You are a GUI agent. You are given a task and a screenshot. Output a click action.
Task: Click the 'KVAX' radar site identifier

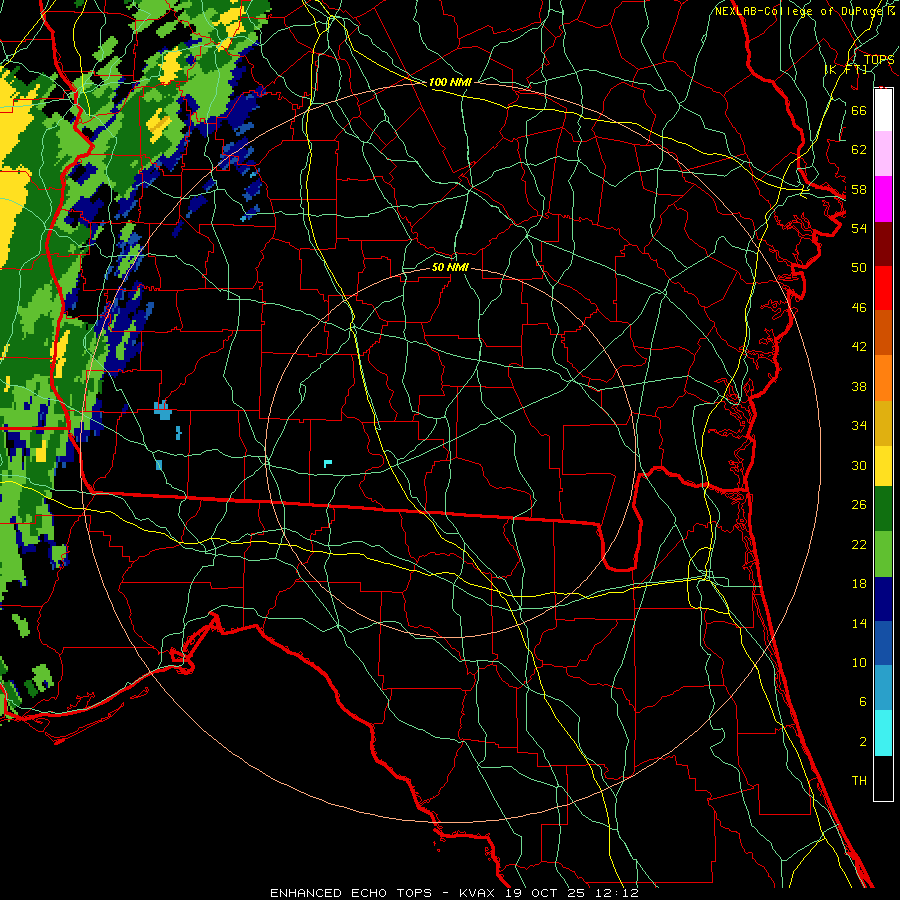coord(479,893)
